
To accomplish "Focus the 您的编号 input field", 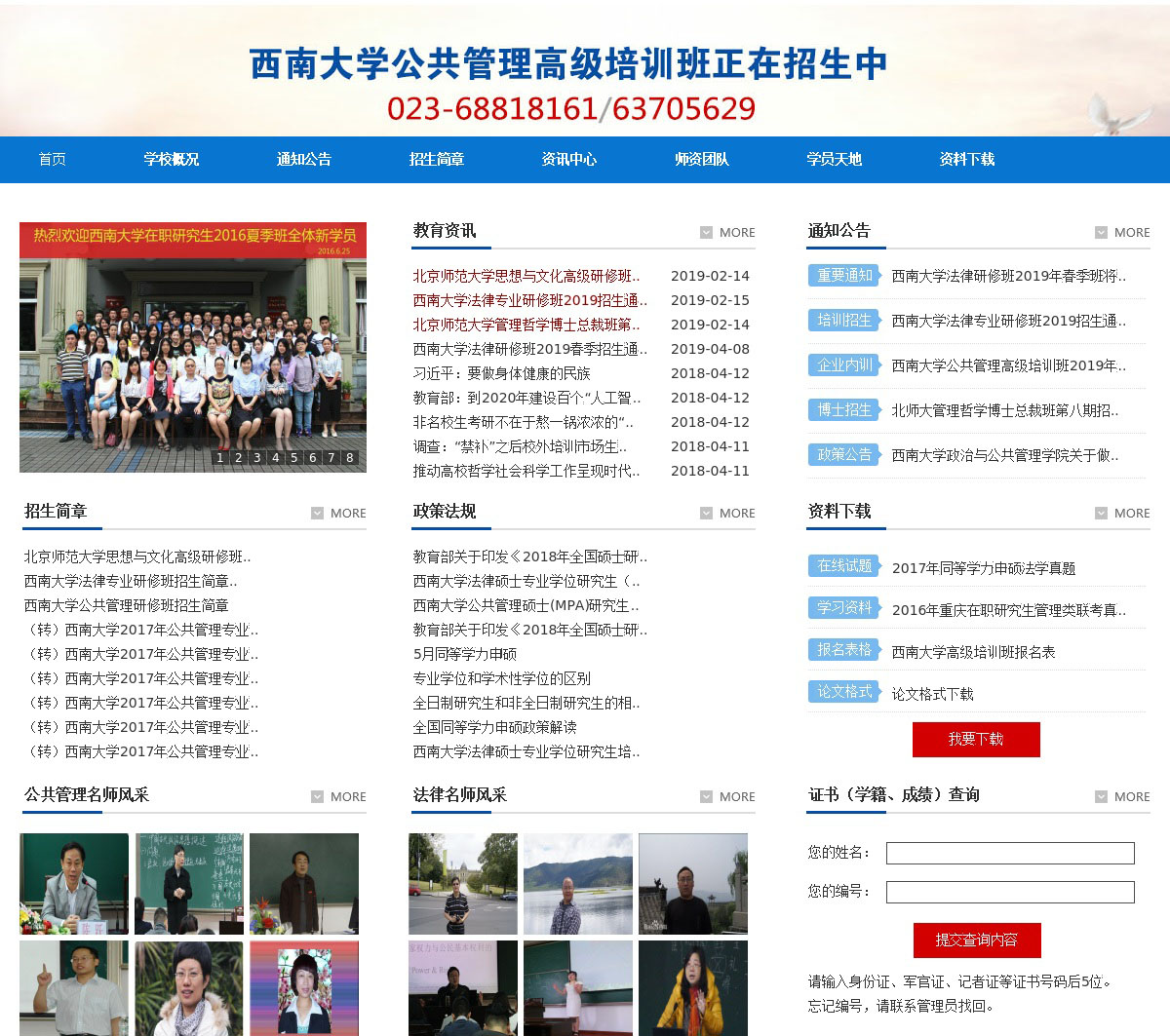I will pyautogui.click(x=1010, y=892).
